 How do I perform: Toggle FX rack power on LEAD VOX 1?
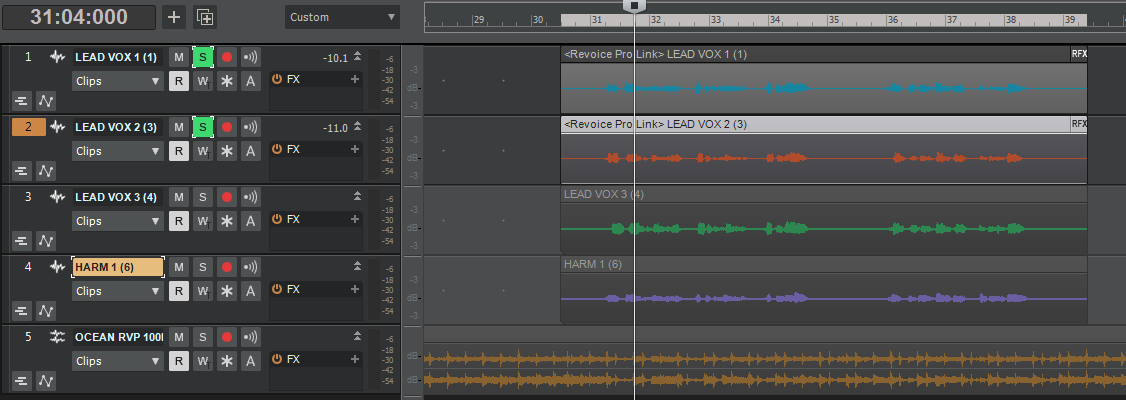pyautogui.click(x=277, y=79)
